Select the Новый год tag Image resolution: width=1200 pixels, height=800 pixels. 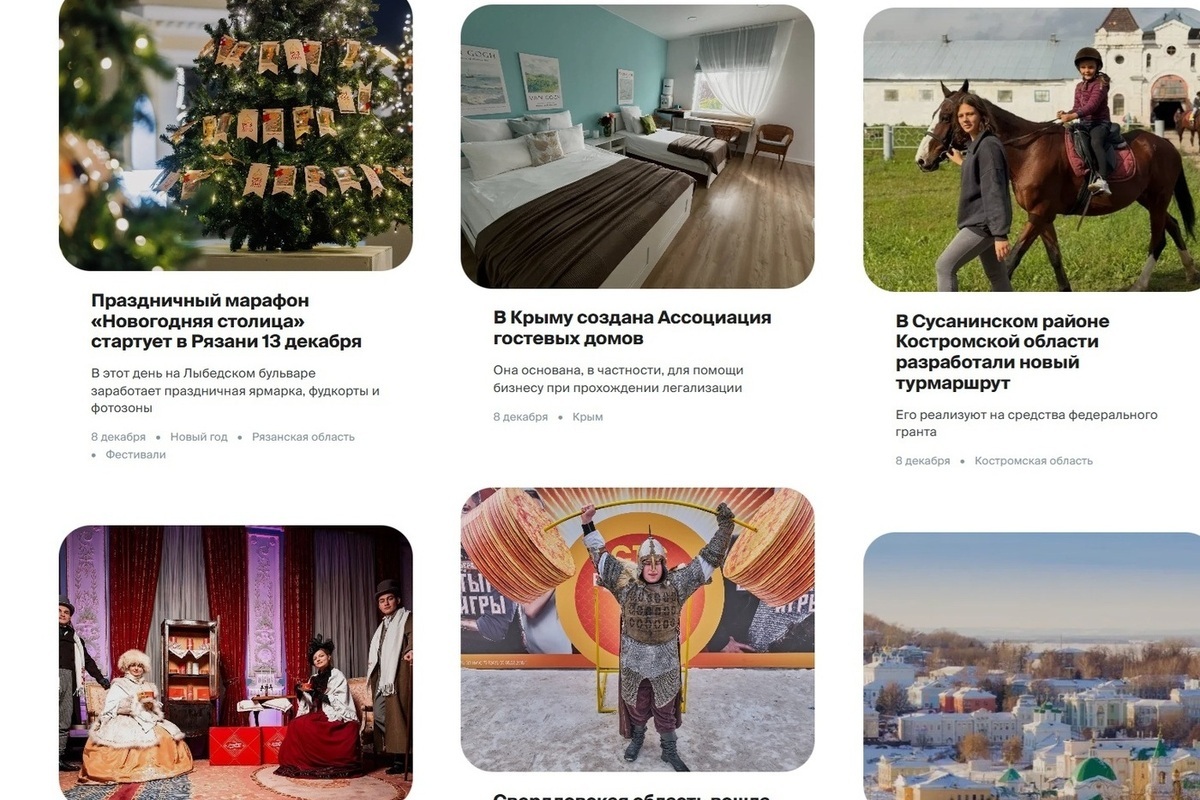[199, 437]
